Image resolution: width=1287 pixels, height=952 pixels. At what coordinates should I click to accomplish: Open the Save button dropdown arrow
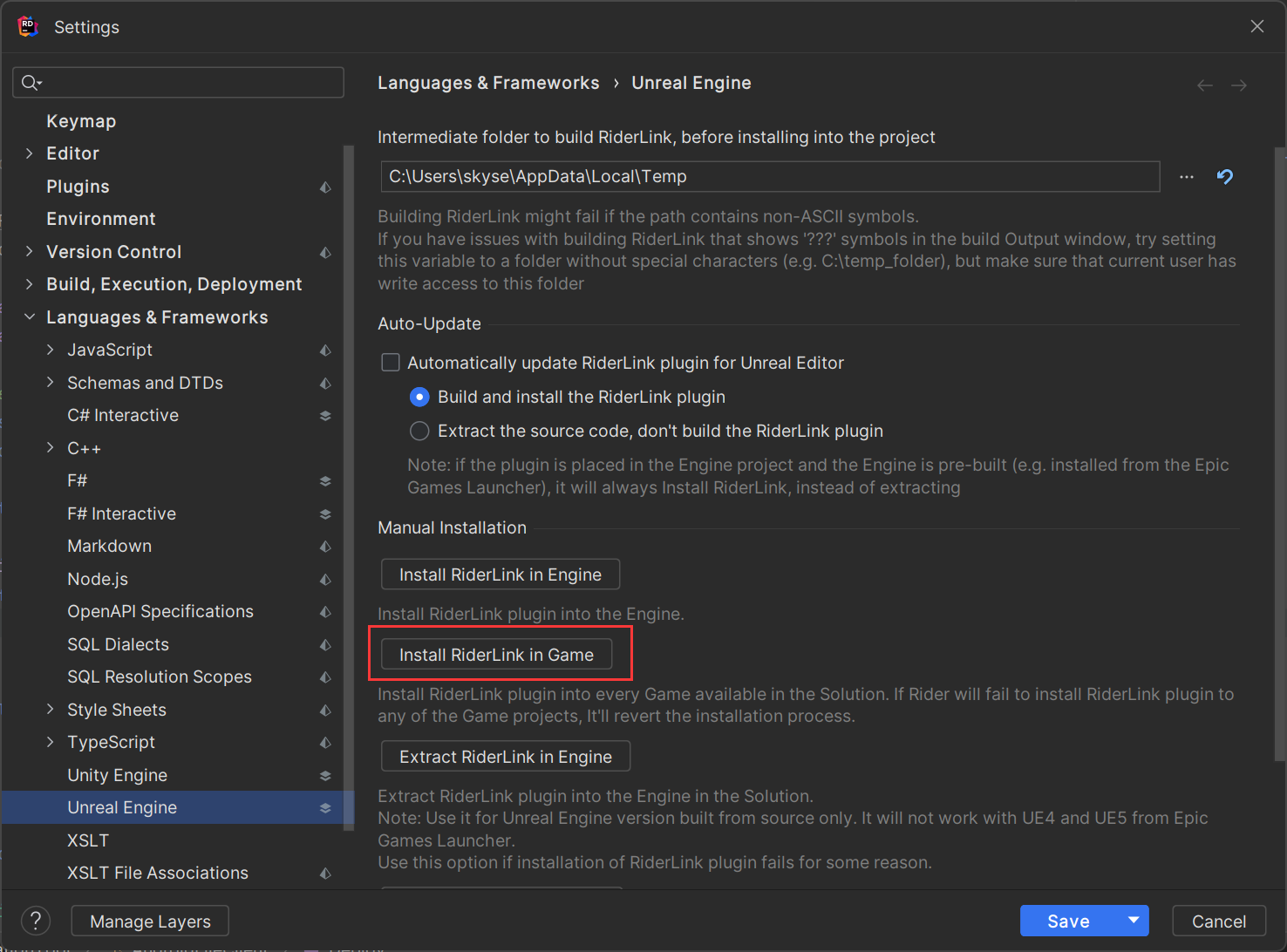[1134, 921]
